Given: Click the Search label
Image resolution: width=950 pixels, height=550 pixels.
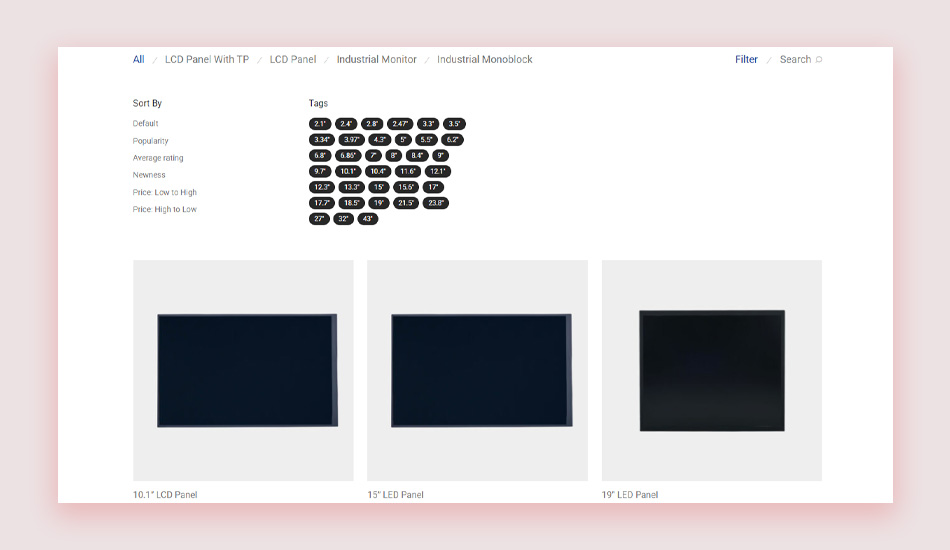Looking at the screenshot, I should [x=795, y=59].
